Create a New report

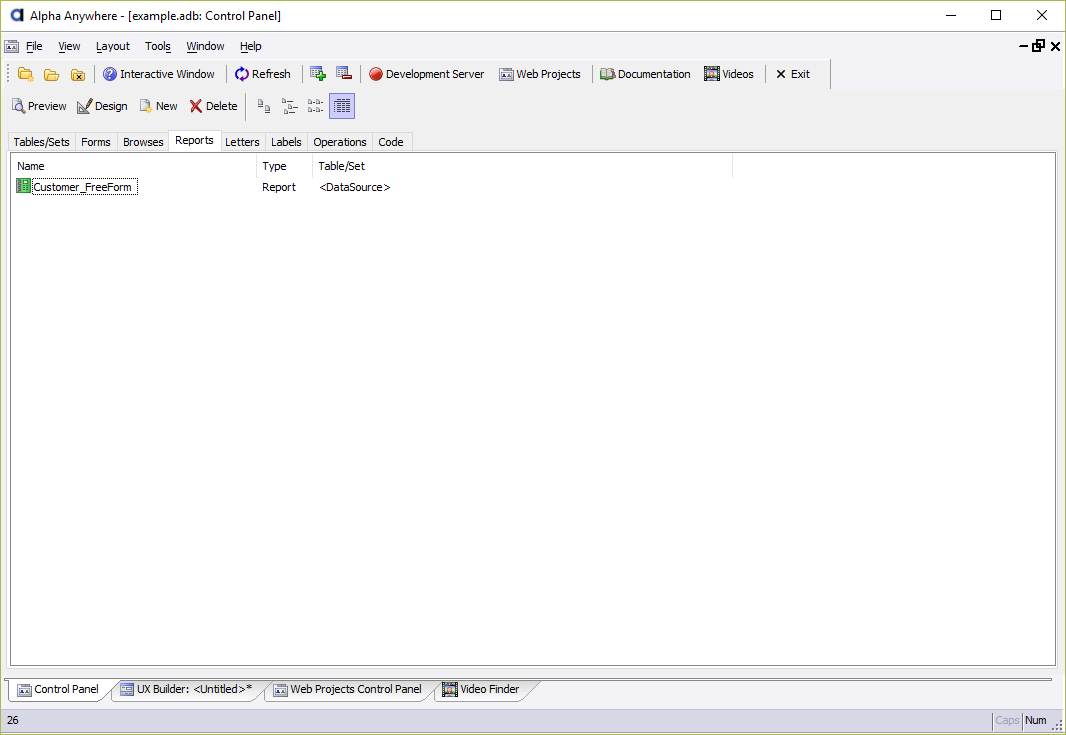pos(158,106)
